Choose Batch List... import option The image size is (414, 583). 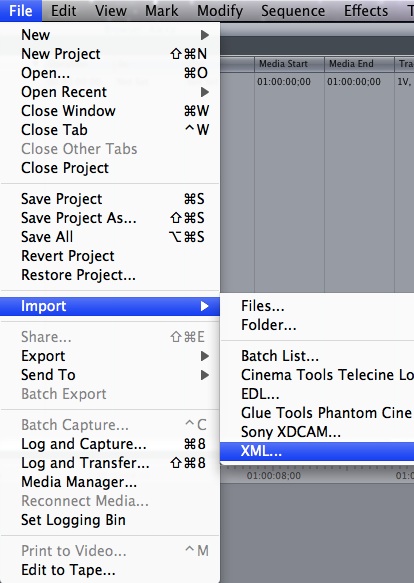tap(317, 356)
